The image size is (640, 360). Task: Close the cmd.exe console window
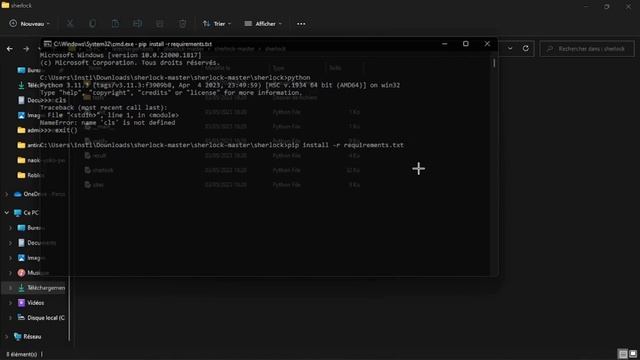point(487,44)
